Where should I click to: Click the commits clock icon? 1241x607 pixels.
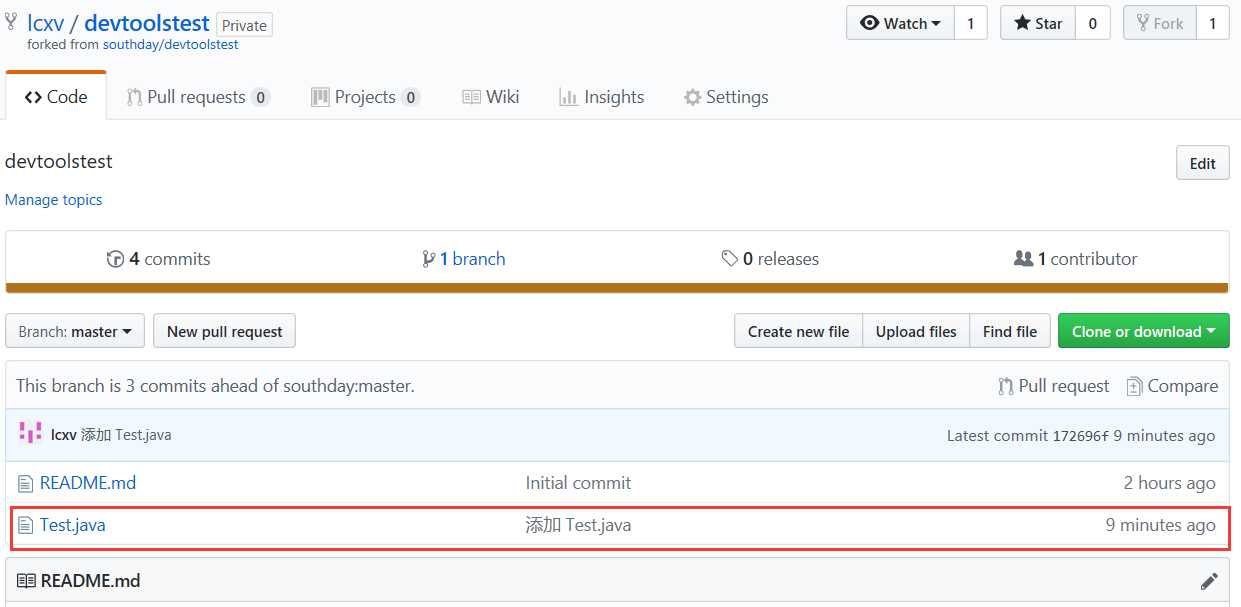coord(115,259)
